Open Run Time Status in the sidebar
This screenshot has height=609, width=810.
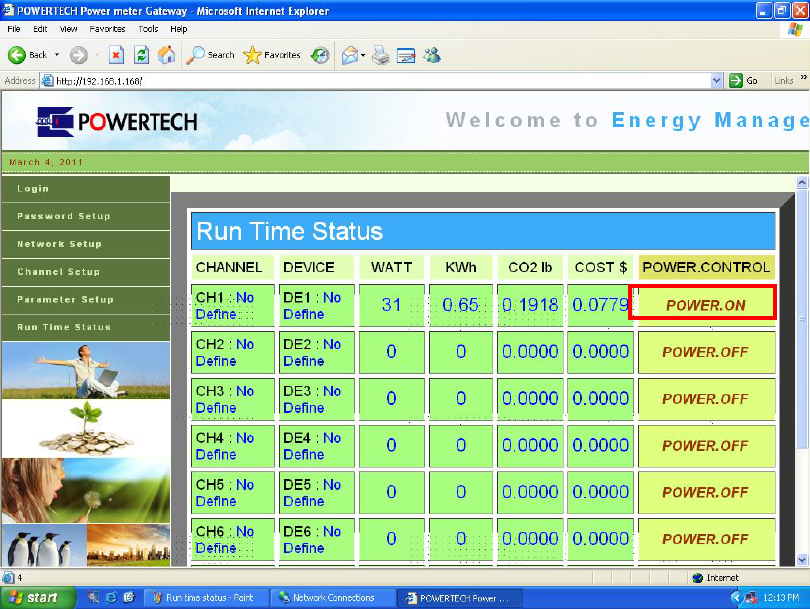86,327
